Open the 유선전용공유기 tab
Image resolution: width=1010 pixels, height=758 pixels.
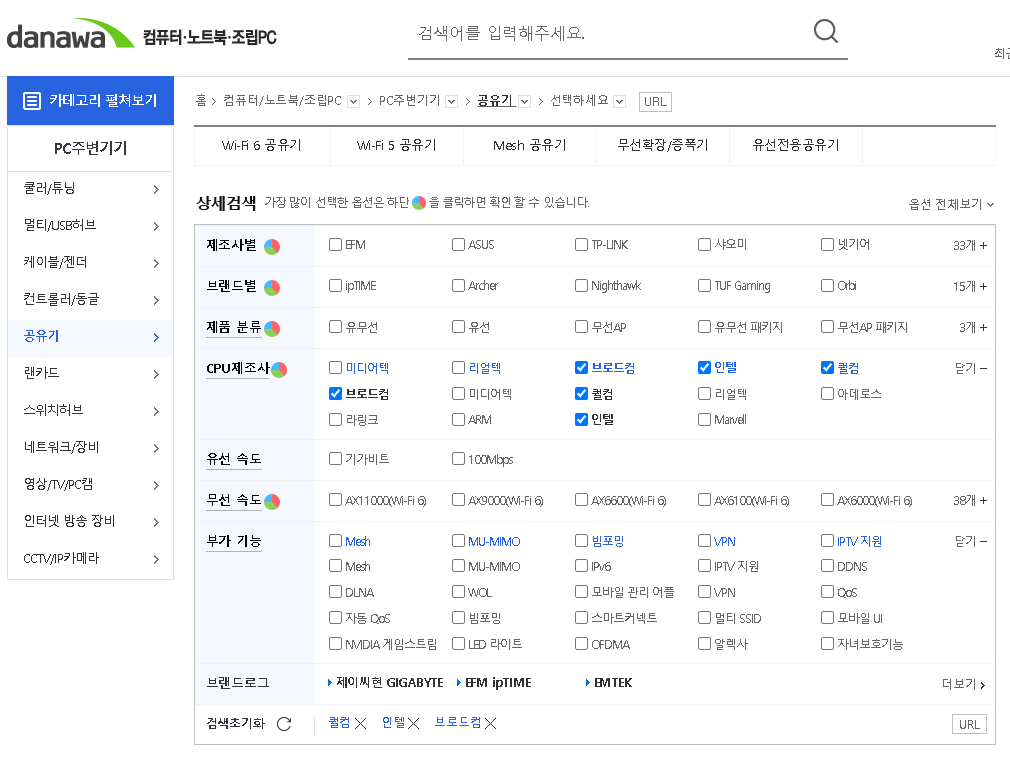[796, 146]
